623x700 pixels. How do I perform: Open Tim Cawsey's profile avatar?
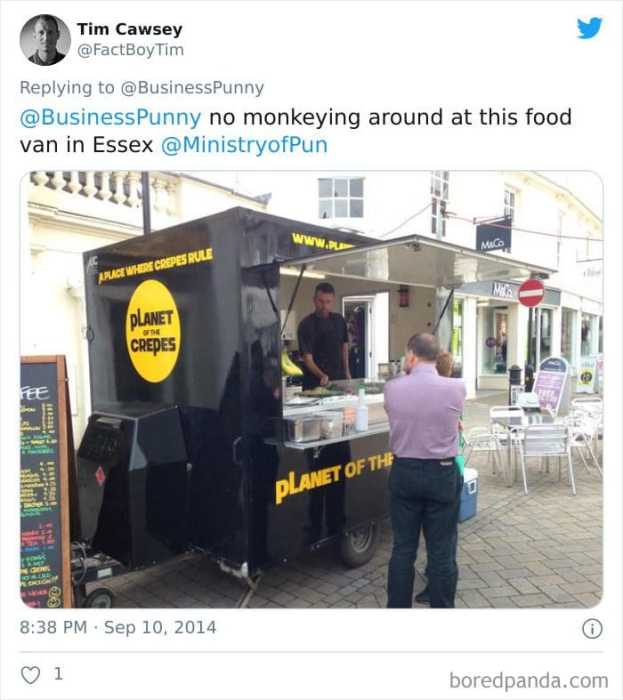point(45,40)
